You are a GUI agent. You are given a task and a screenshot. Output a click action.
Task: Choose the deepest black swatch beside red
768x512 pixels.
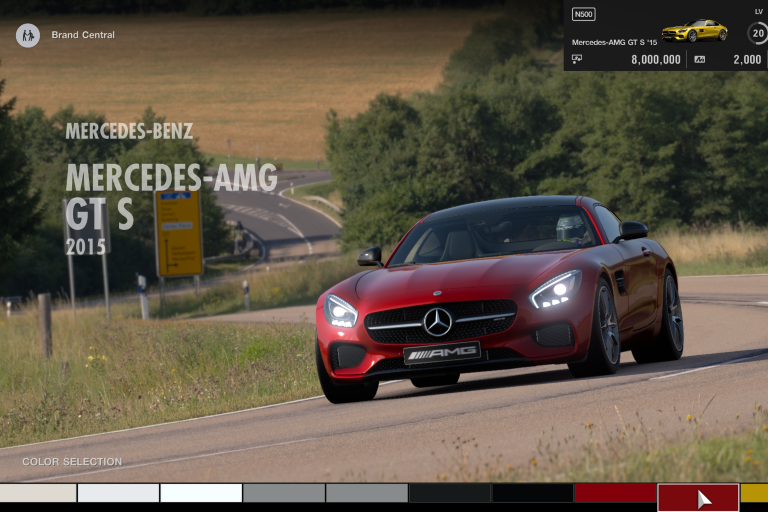(533, 493)
